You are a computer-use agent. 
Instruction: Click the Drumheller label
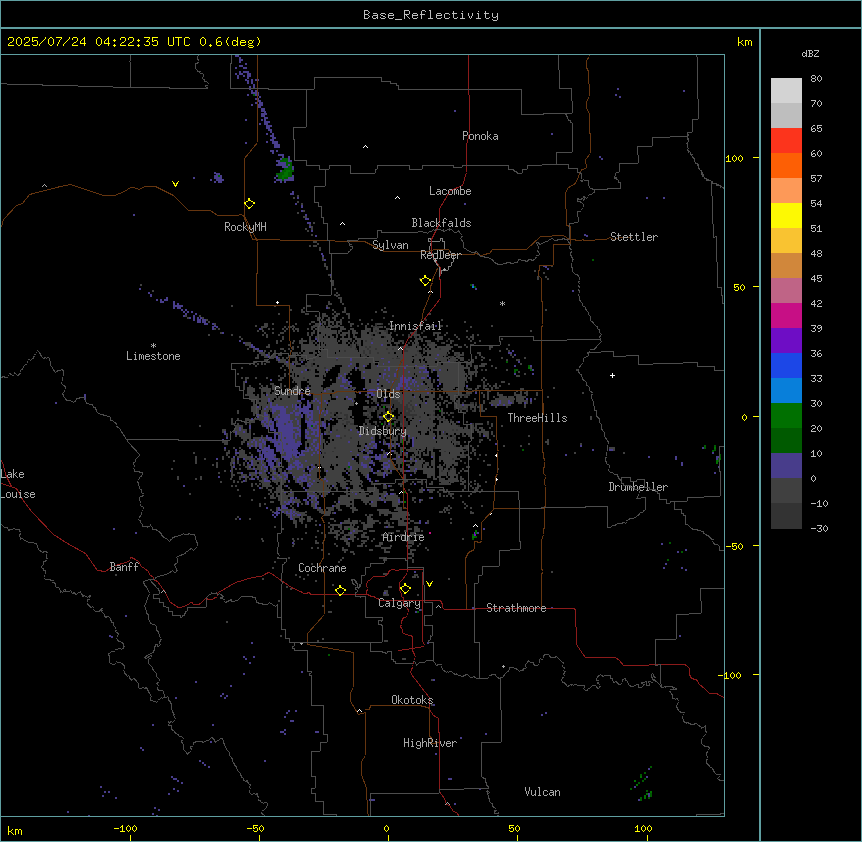pyautogui.click(x=638, y=487)
